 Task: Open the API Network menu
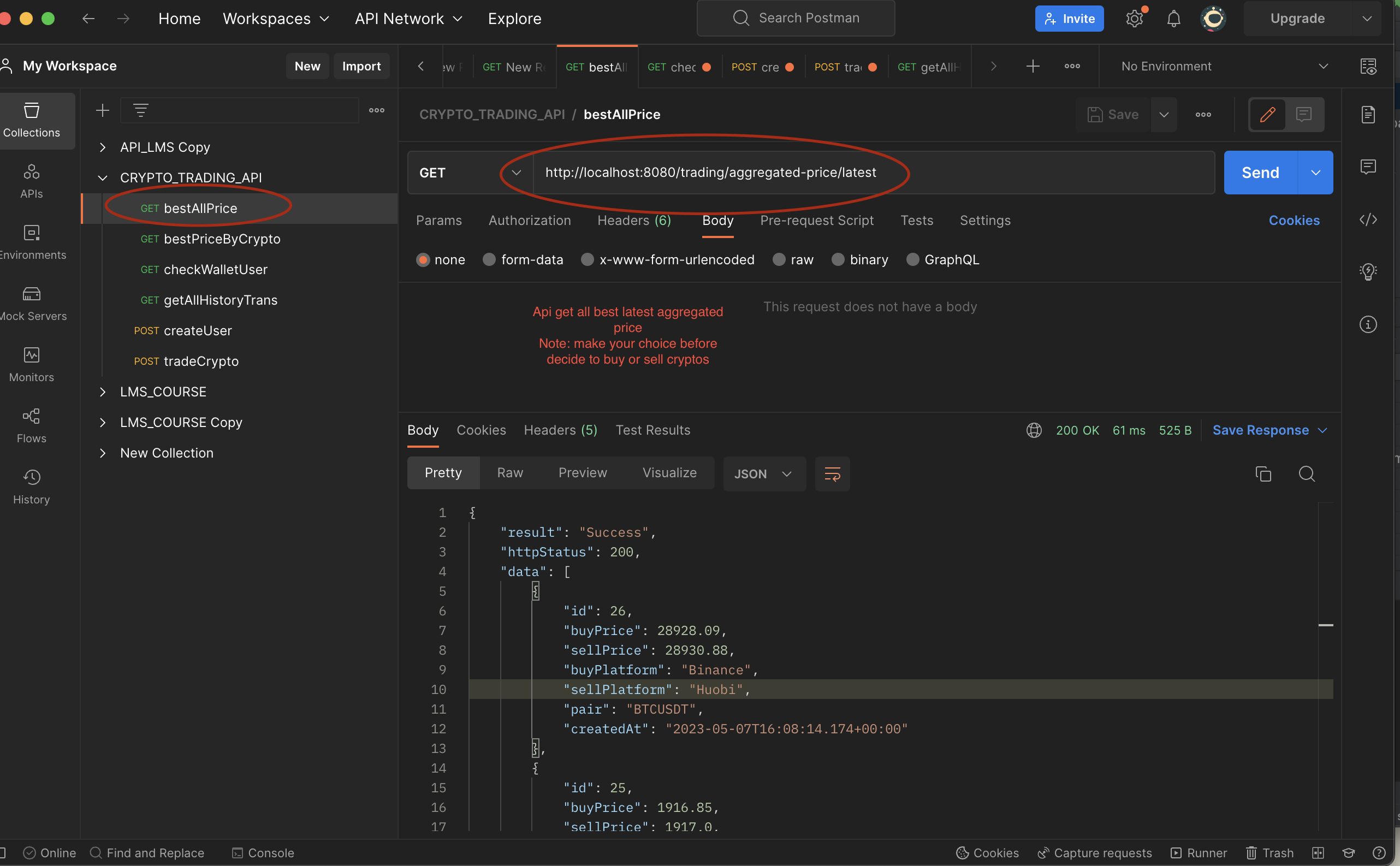[x=408, y=19]
